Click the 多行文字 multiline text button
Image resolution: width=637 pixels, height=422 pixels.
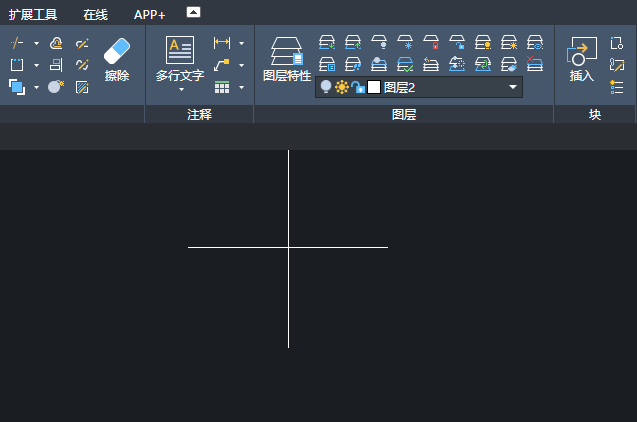tap(180, 59)
